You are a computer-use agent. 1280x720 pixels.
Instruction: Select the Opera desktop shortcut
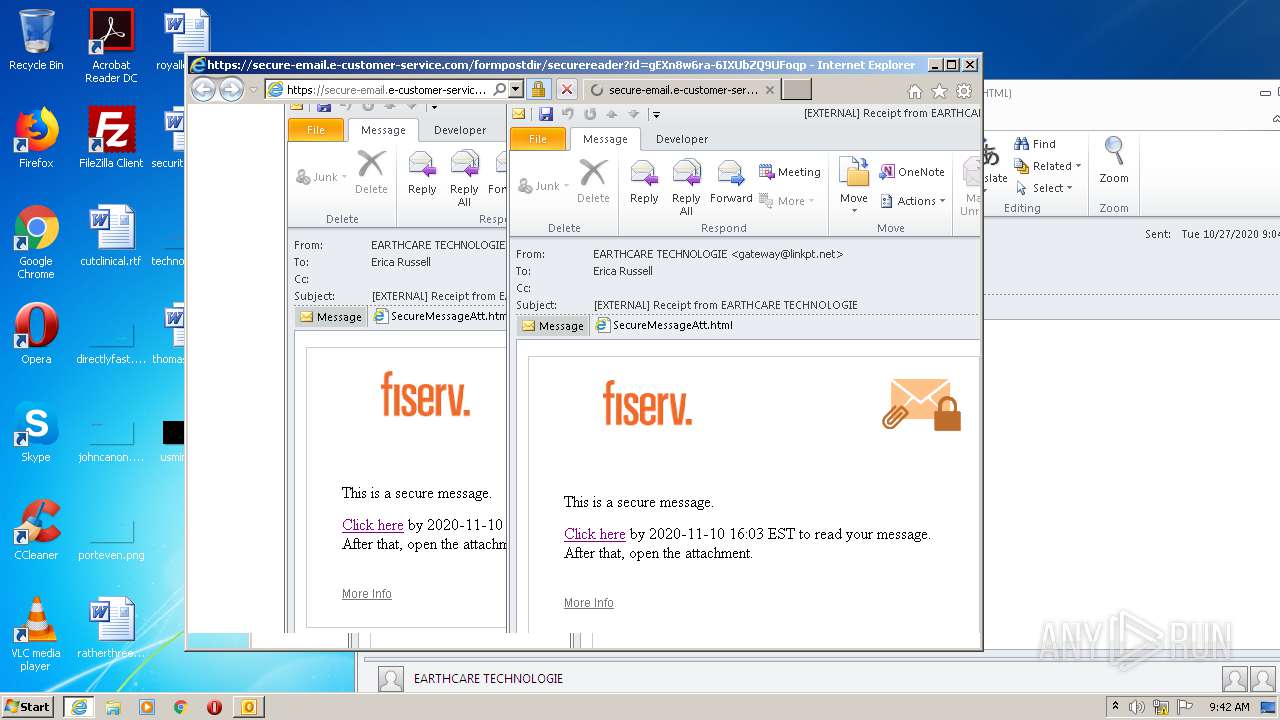coord(36,334)
